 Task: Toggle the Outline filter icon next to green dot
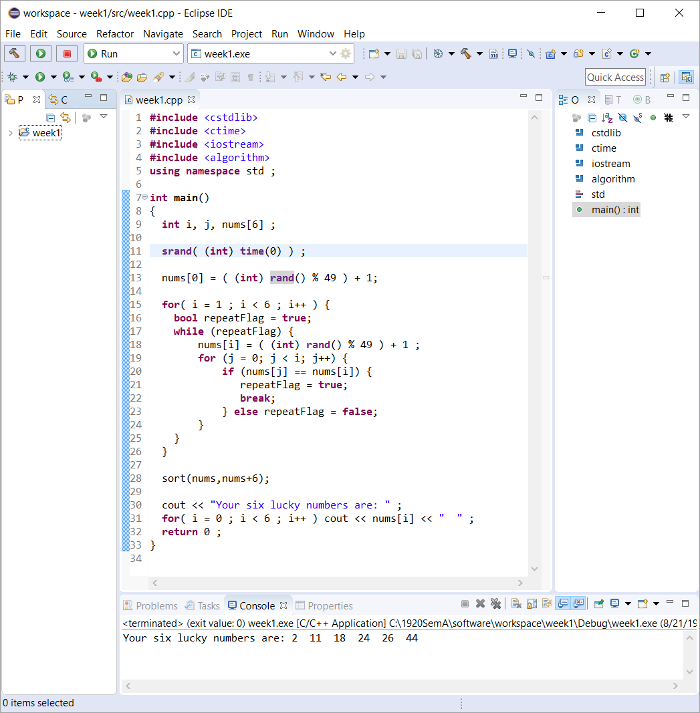point(668,118)
